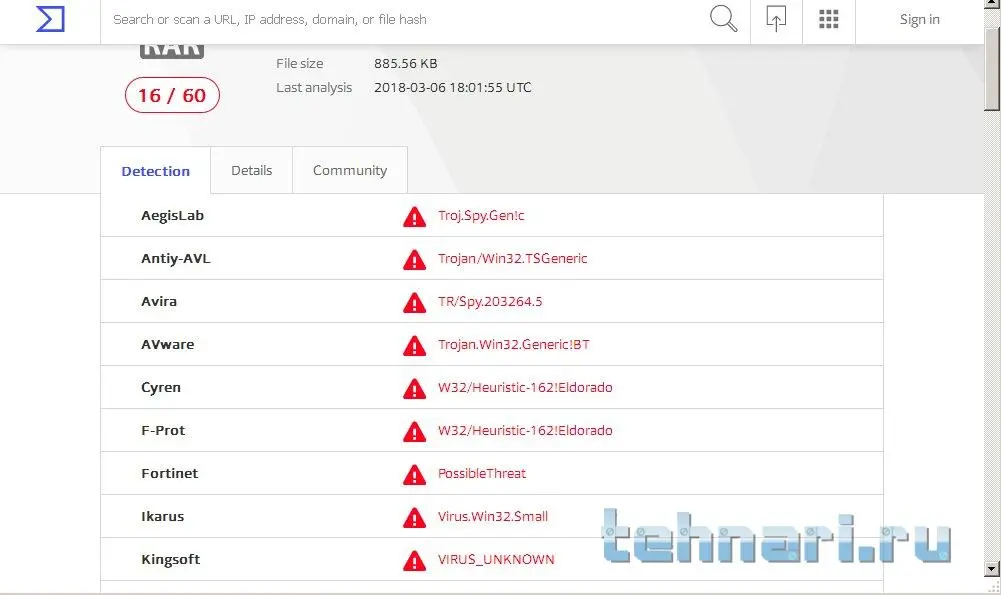Click the warning icon in the Antiy-AVL row
This screenshot has width=1001, height=595.
tap(414, 260)
